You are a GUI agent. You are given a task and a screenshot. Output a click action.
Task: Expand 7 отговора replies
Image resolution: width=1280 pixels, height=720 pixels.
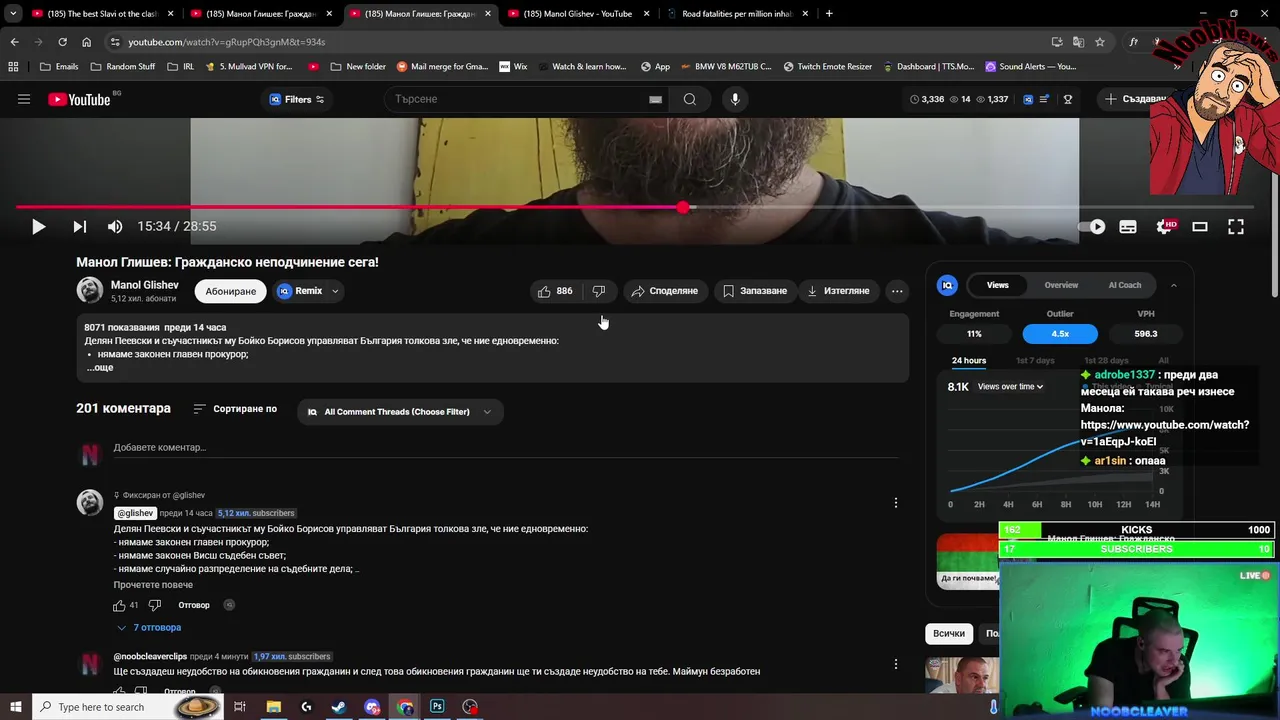click(x=149, y=628)
